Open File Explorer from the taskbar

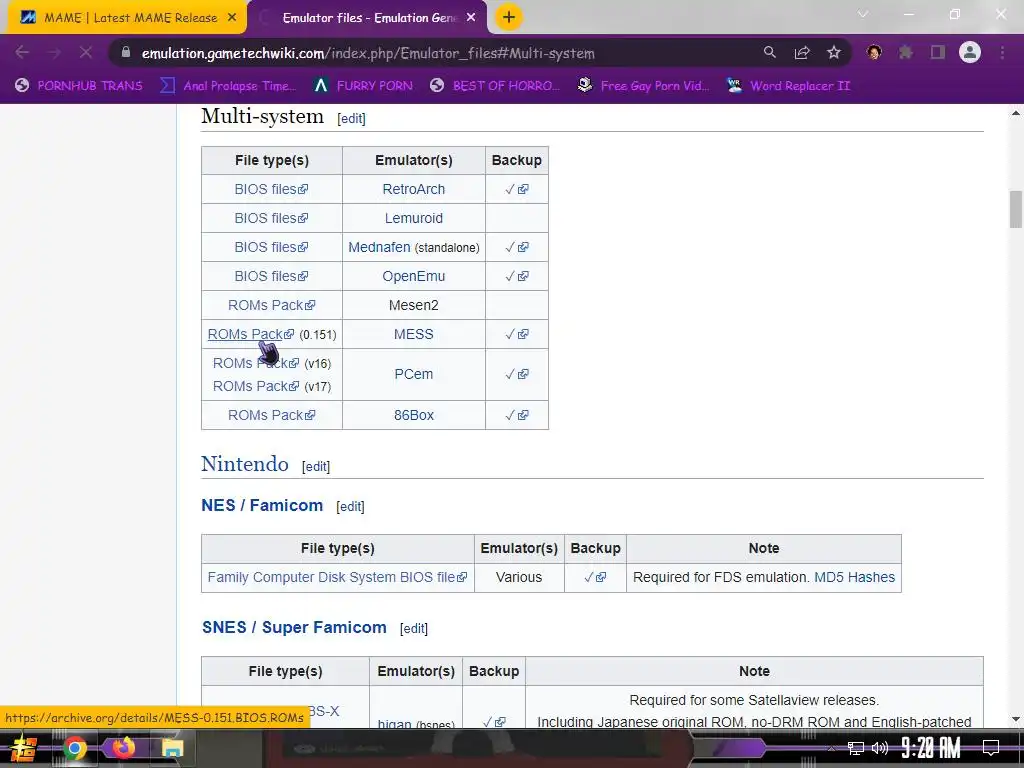tap(172, 748)
